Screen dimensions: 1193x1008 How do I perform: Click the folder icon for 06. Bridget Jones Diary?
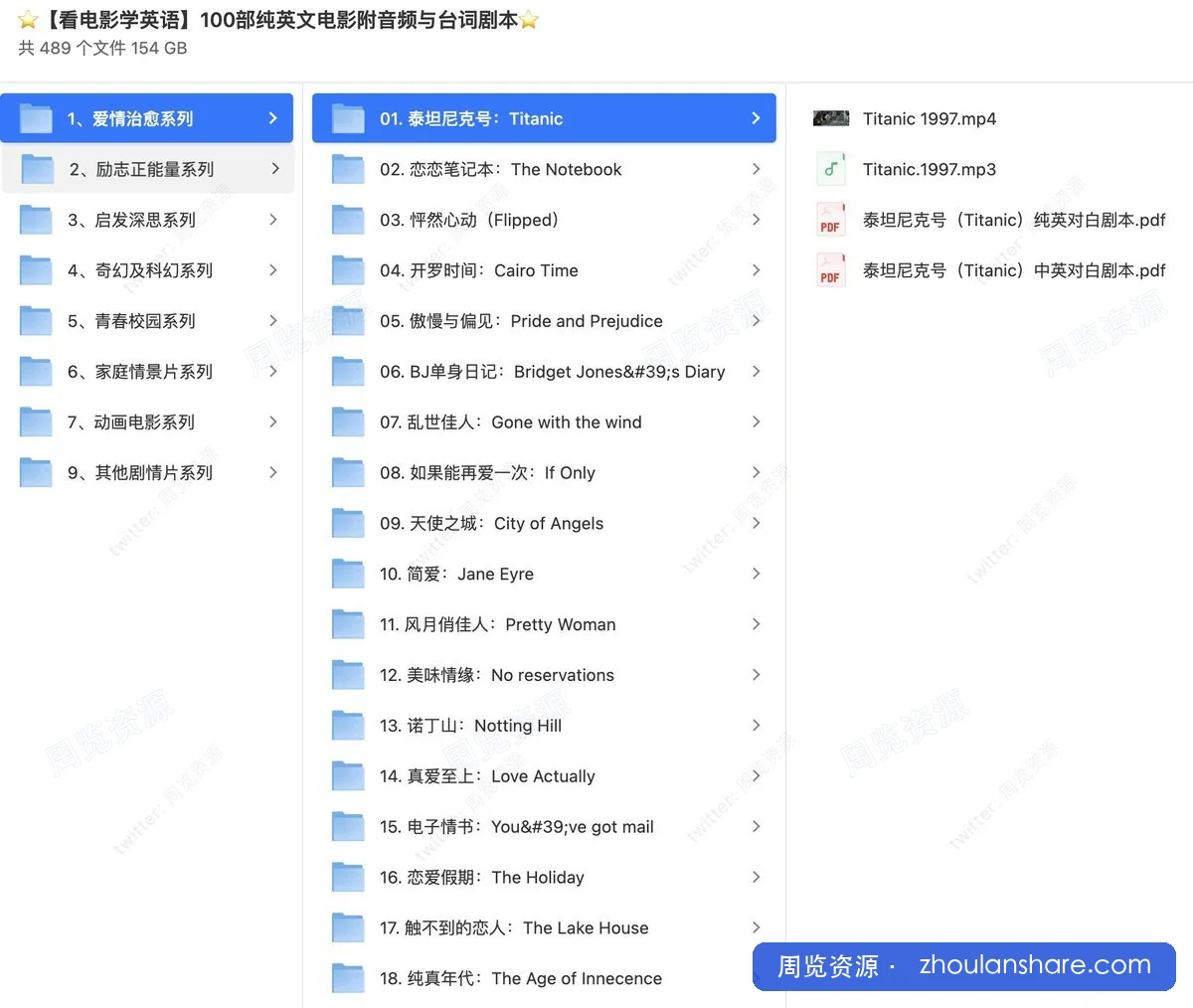[x=348, y=372]
